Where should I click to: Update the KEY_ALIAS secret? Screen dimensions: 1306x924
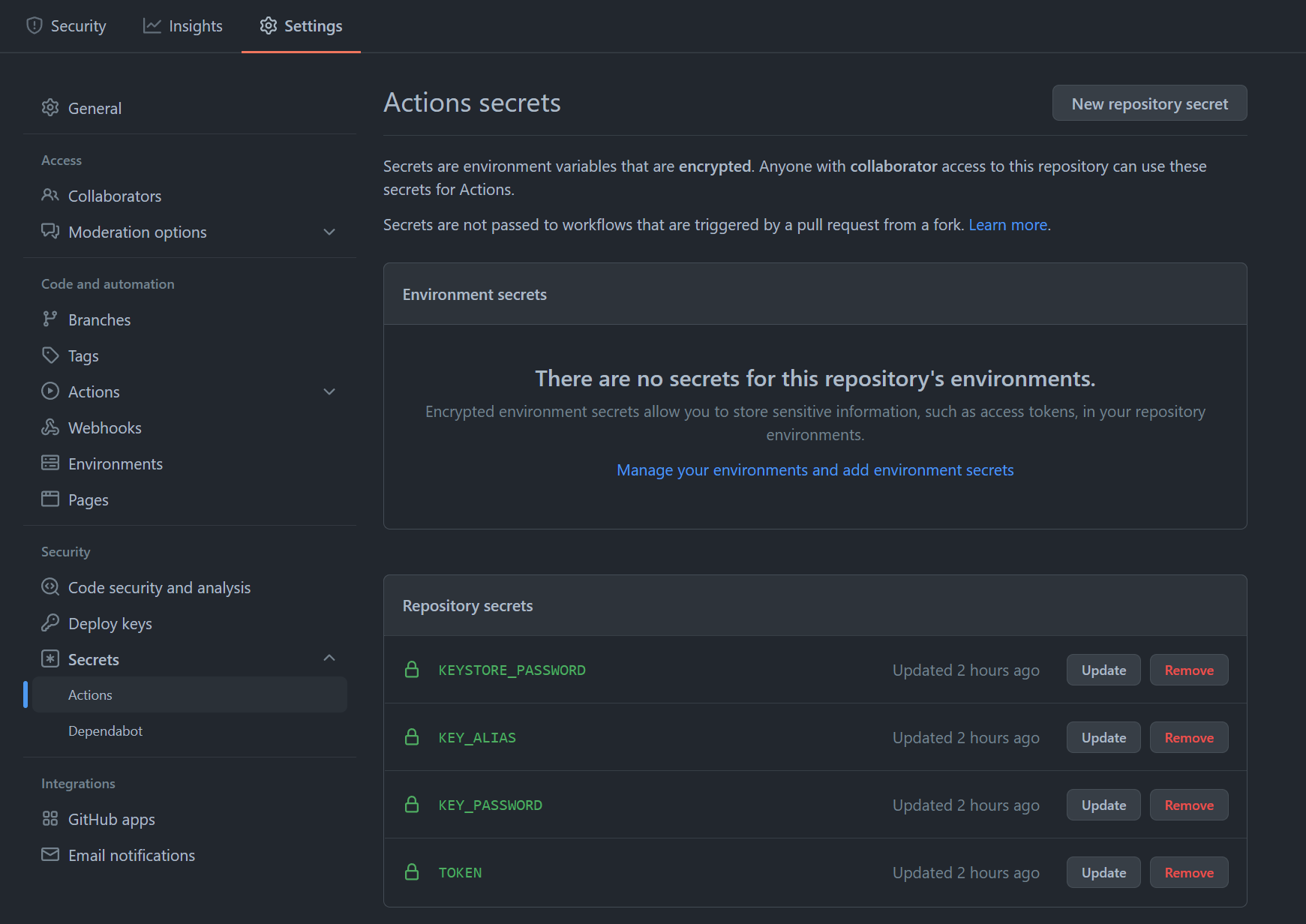click(1103, 737)
